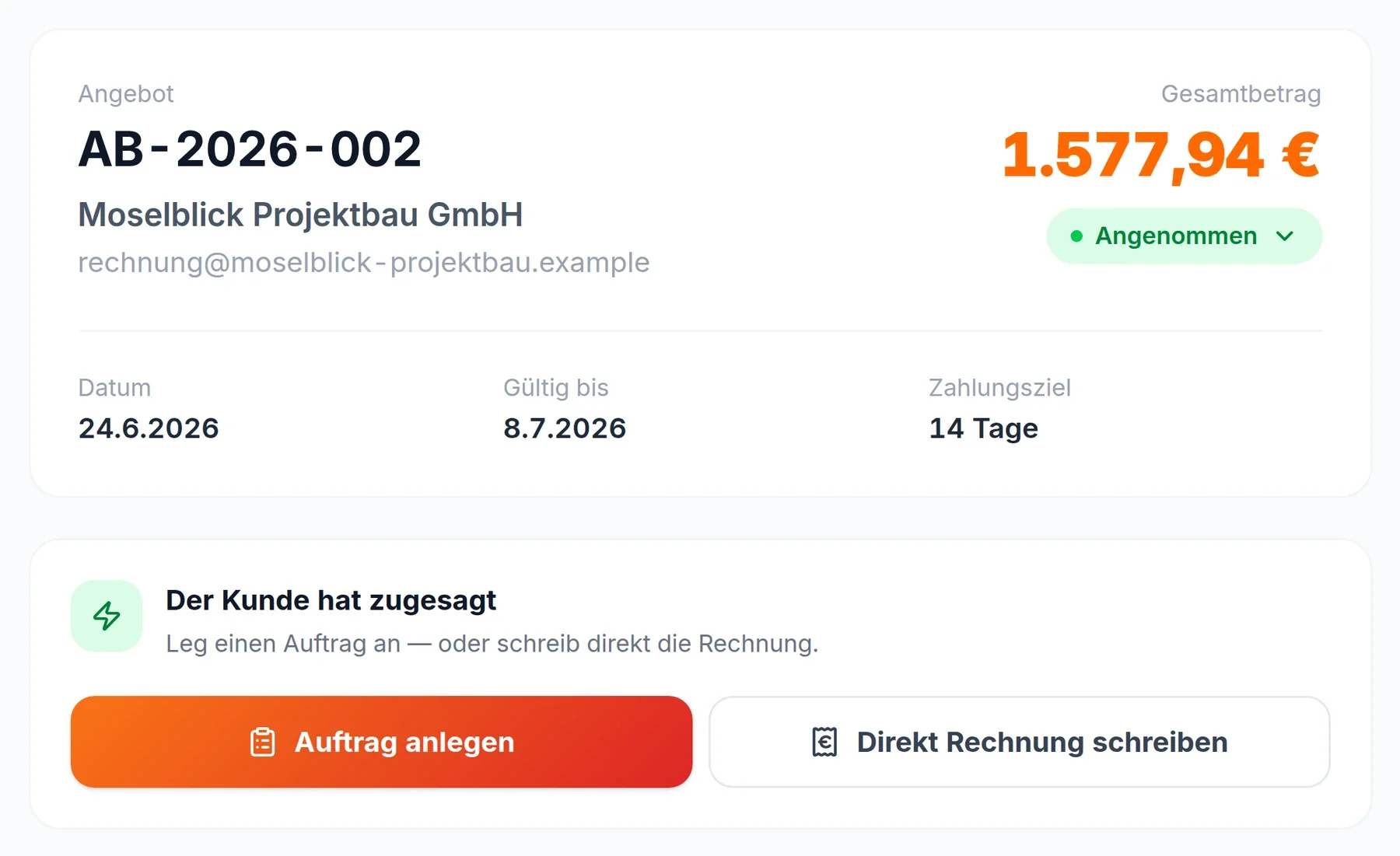Create order with Auftrag anlegen
Viewport: 1400px width, 856px height.
click(381, 742)
